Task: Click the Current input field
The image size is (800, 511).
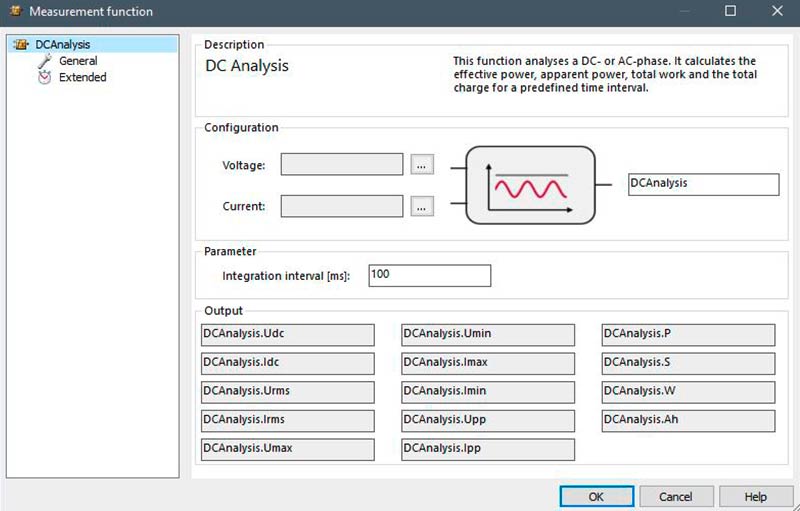Action: [x=342, y=206]
